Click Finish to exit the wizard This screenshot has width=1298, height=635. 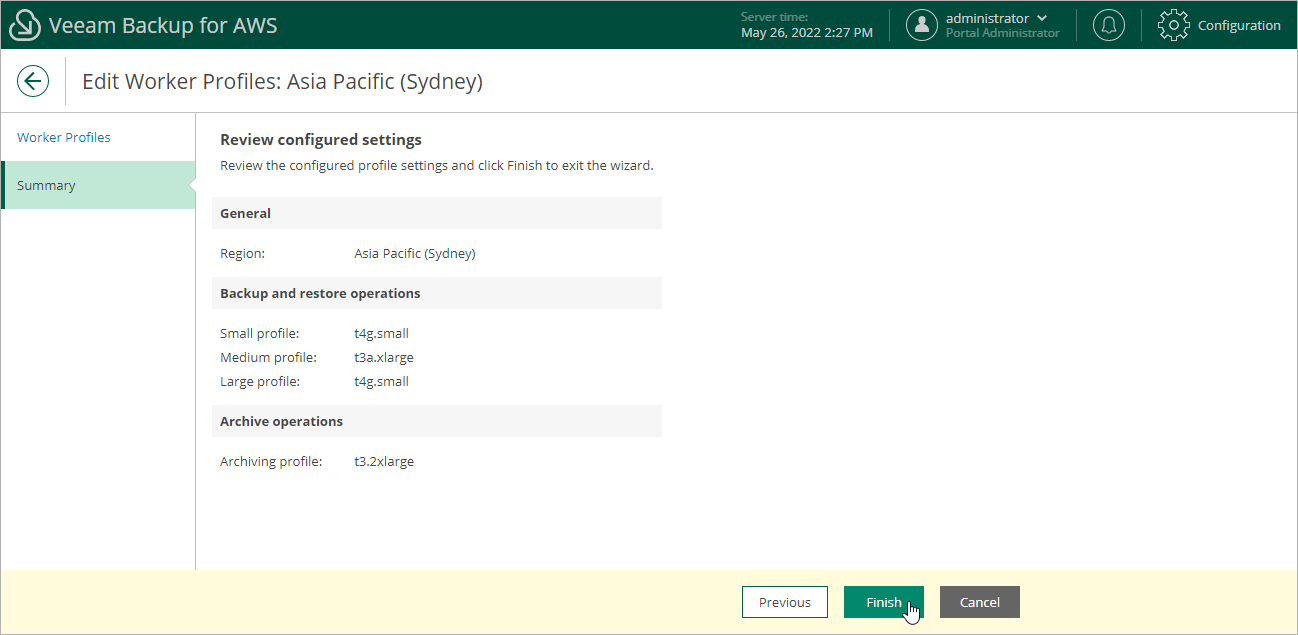tap(883, 602)
